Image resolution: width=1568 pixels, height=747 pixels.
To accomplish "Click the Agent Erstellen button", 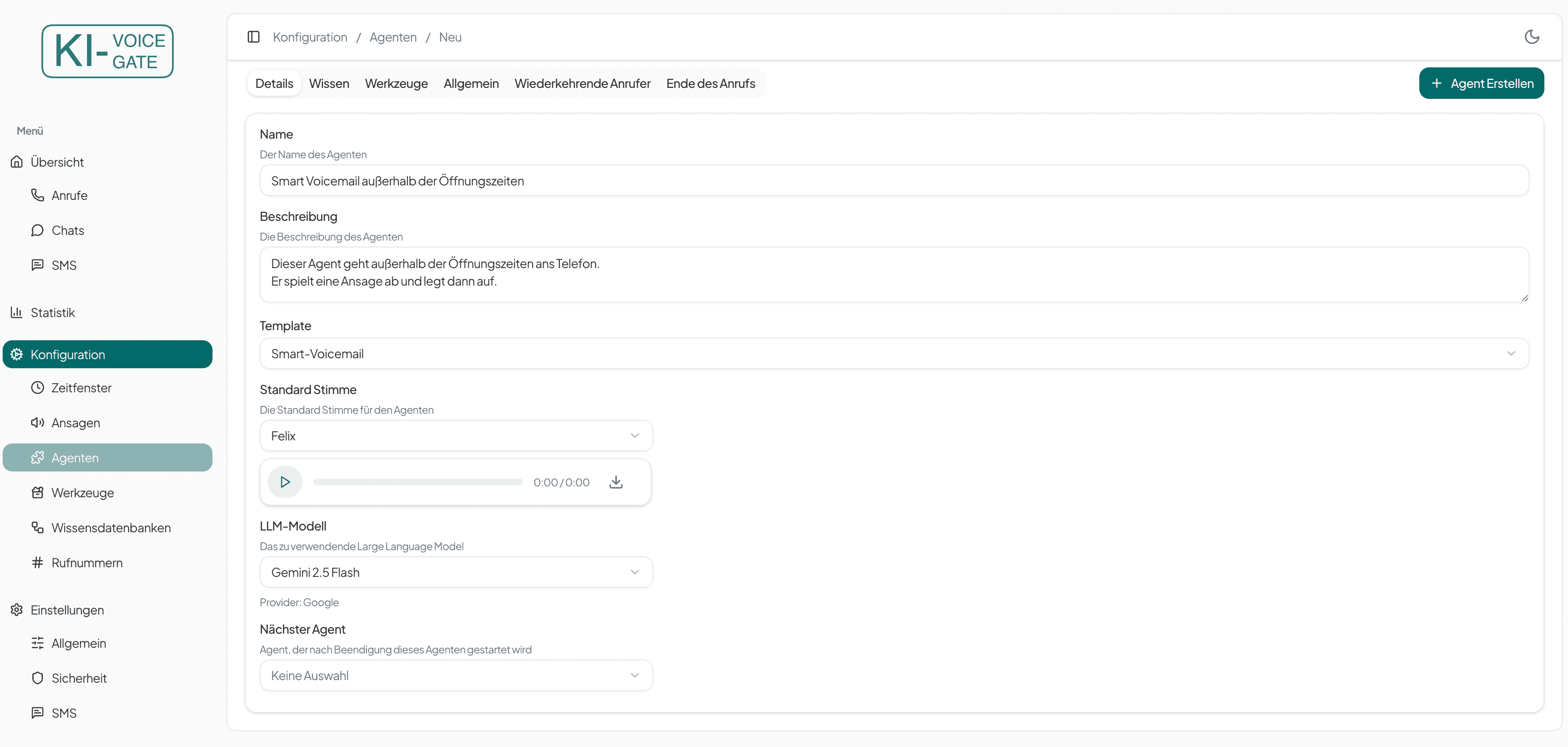I will tap(1481, 84).
